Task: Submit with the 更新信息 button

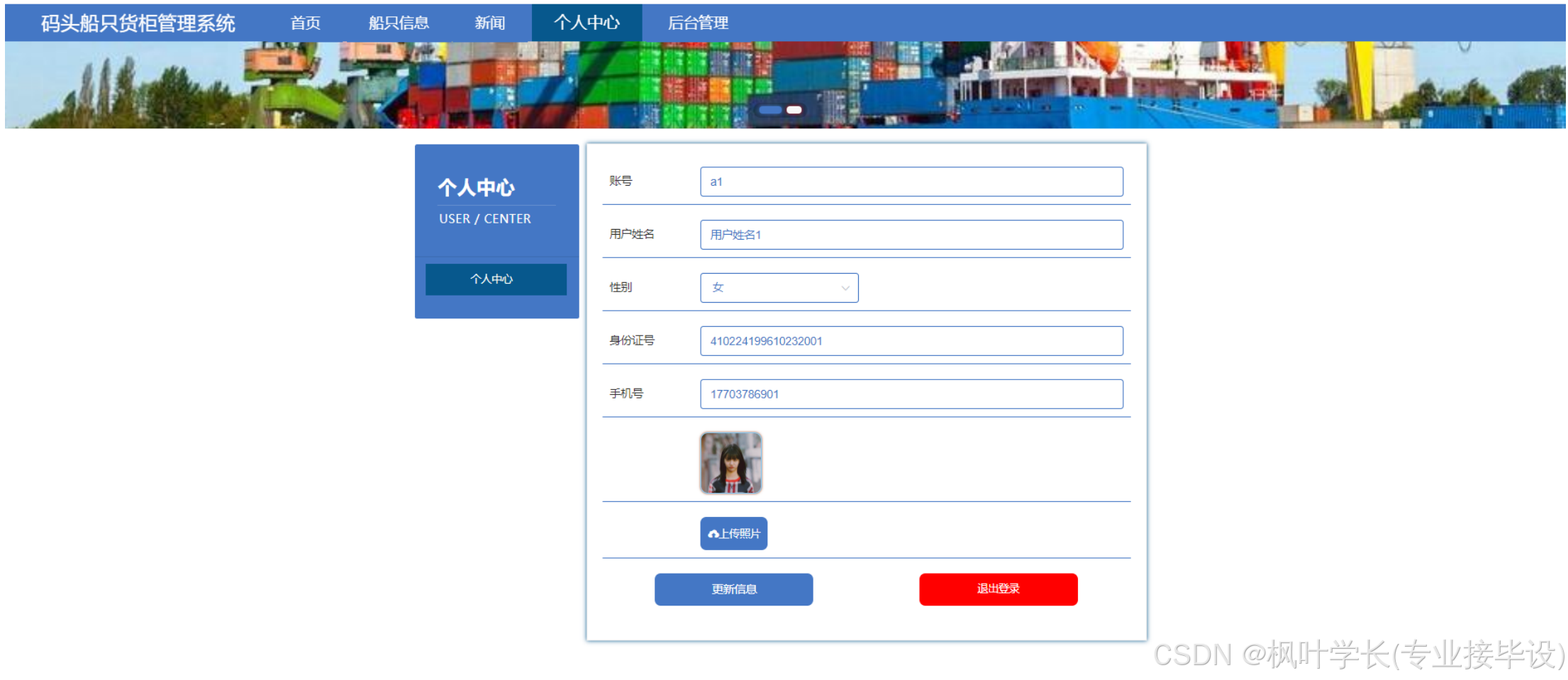Action: coord(734,589)
